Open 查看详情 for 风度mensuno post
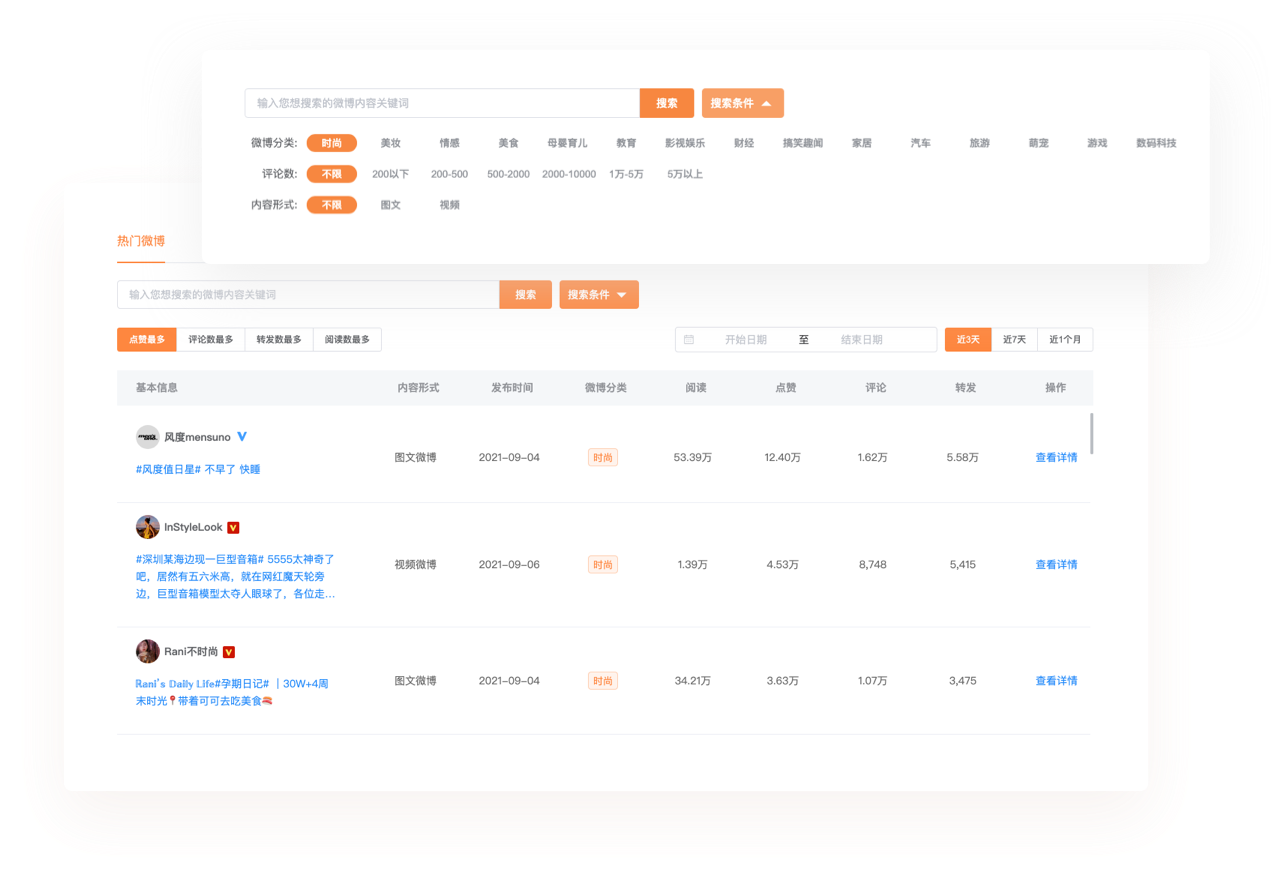The image size is (1274, 880). pos(1056,457)
